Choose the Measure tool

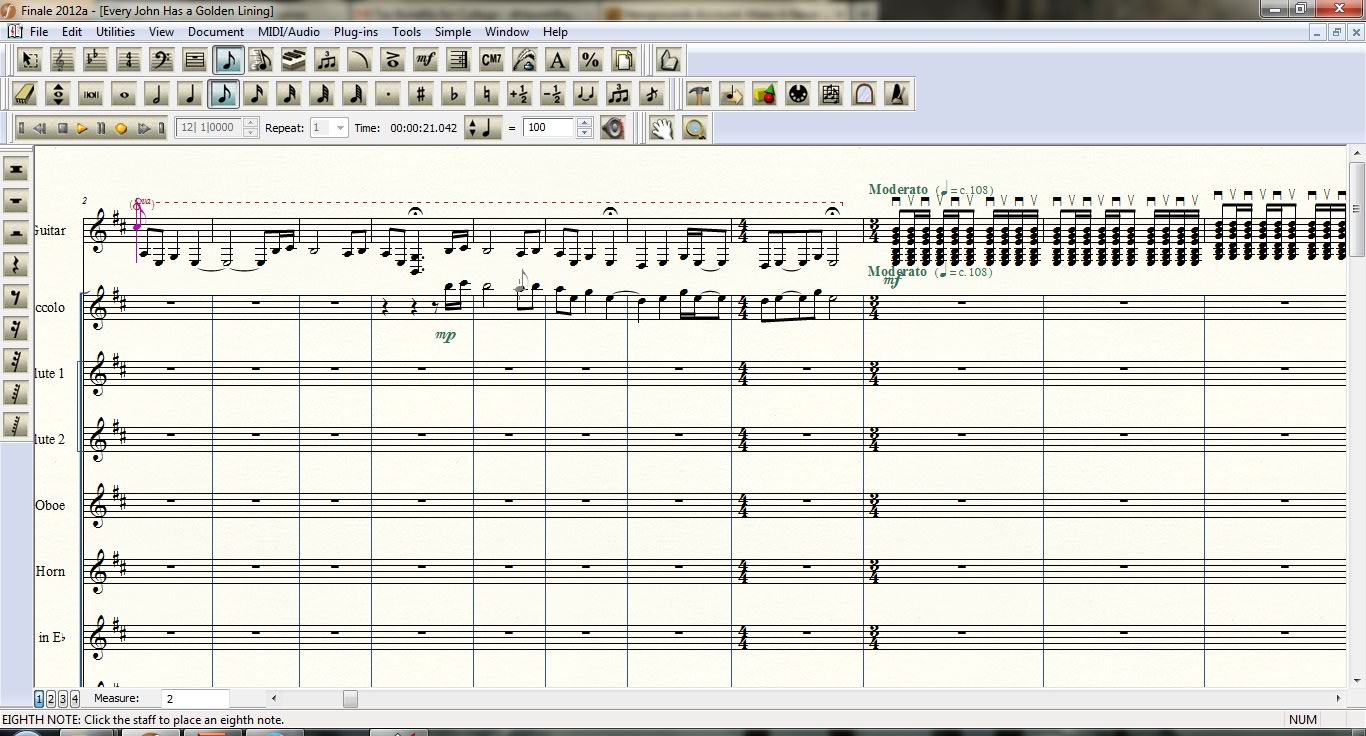tap(194, 60)
